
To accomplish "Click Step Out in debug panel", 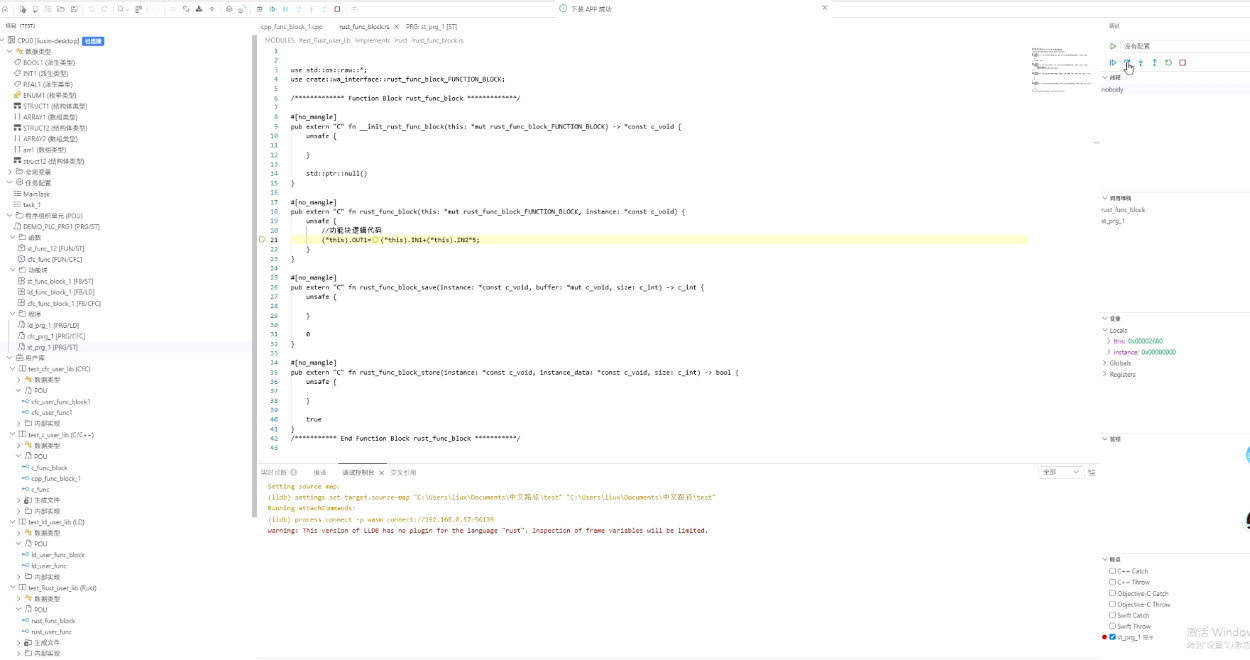I will tap(1155, 62).
